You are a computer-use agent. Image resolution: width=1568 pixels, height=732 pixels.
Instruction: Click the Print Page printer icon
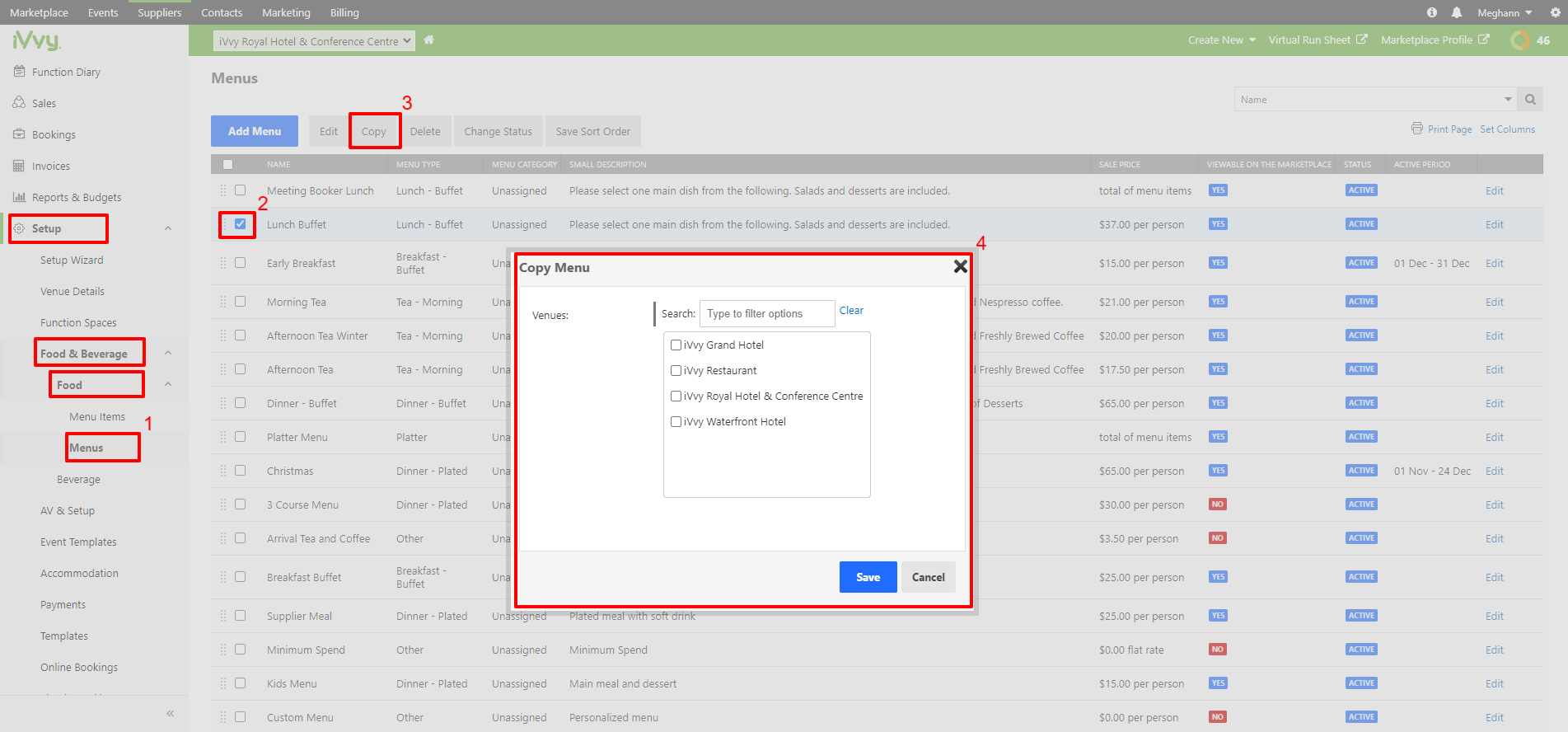pyautogui.click(x=1417, y=129)
